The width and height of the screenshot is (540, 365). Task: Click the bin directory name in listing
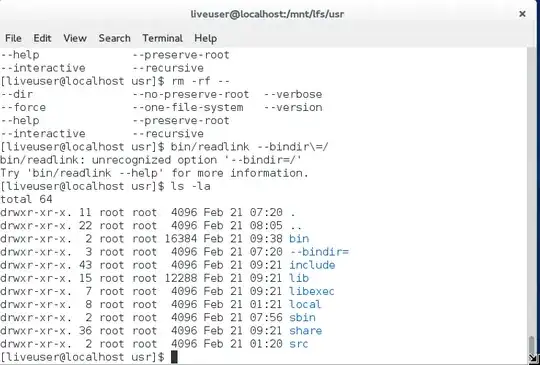[299, 239]
